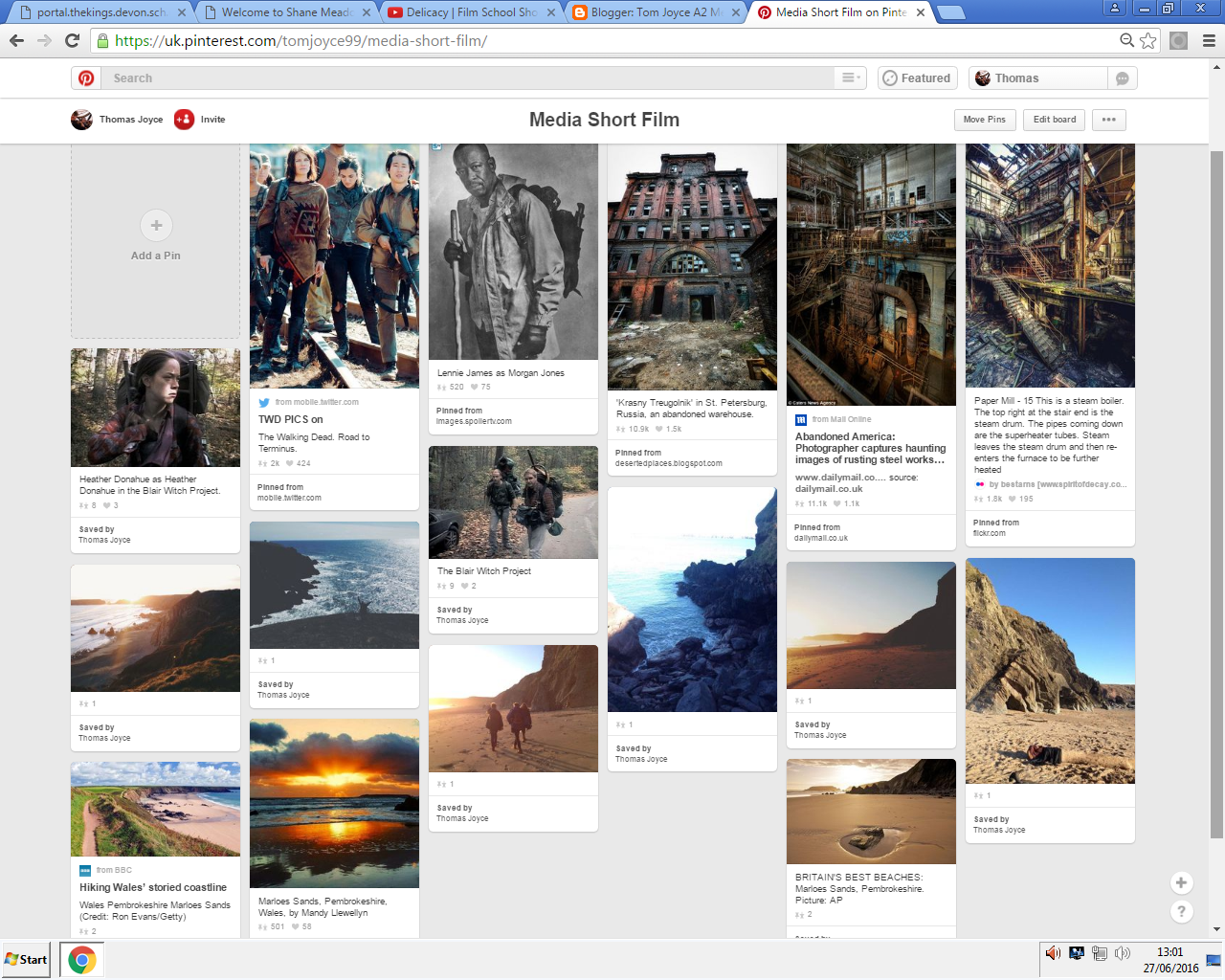
Task: Open the board layout options dropdown beside search
Action: coord(848,78)
